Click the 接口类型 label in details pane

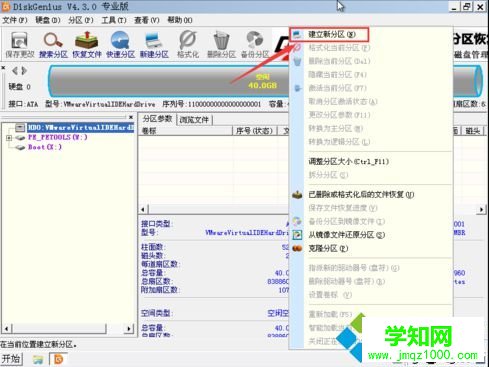157,224
